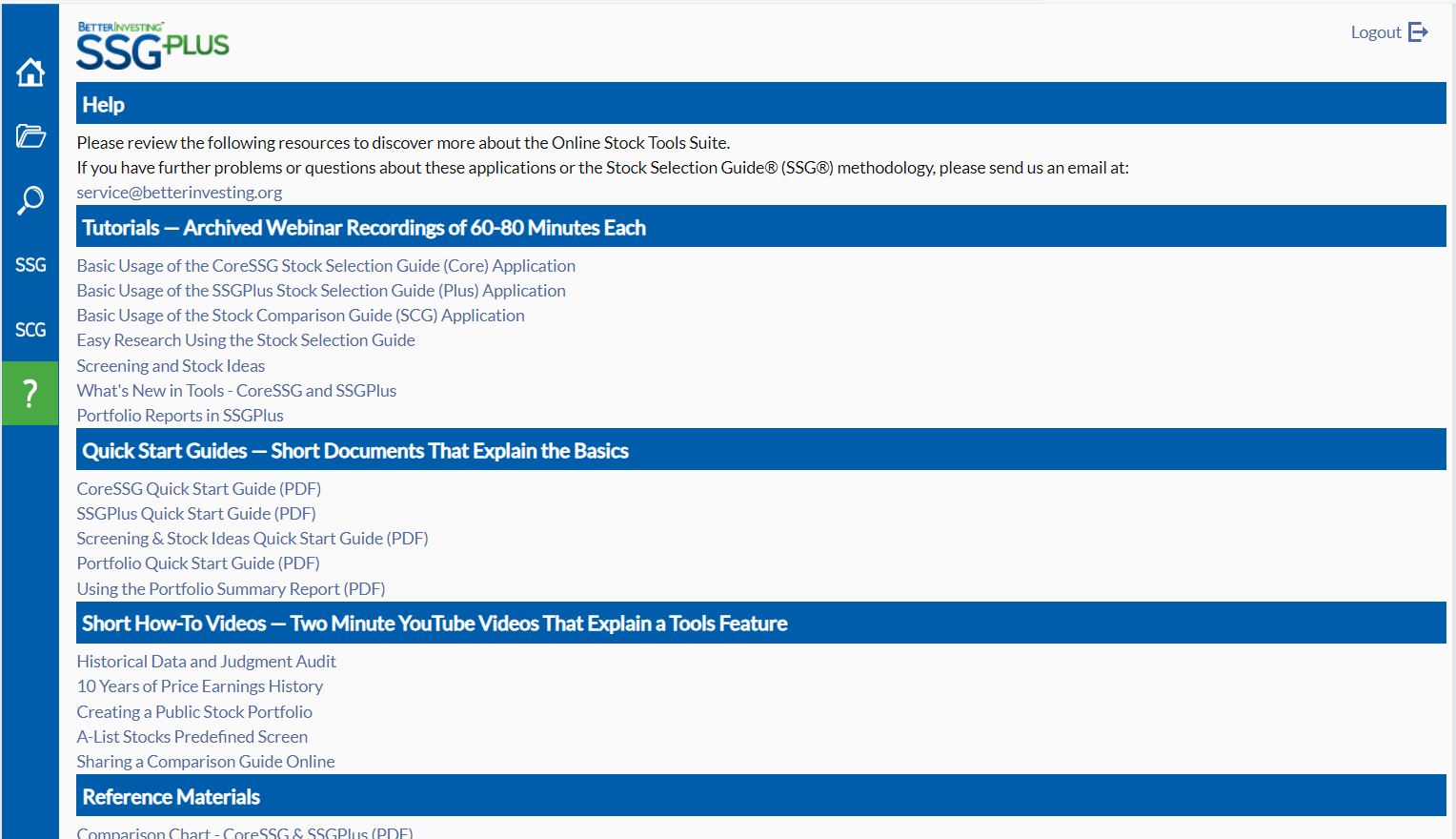The width and height of the screenshot is (1456, 839).
Task: Select the SCG sidebar item
Action: pos(30,330)
